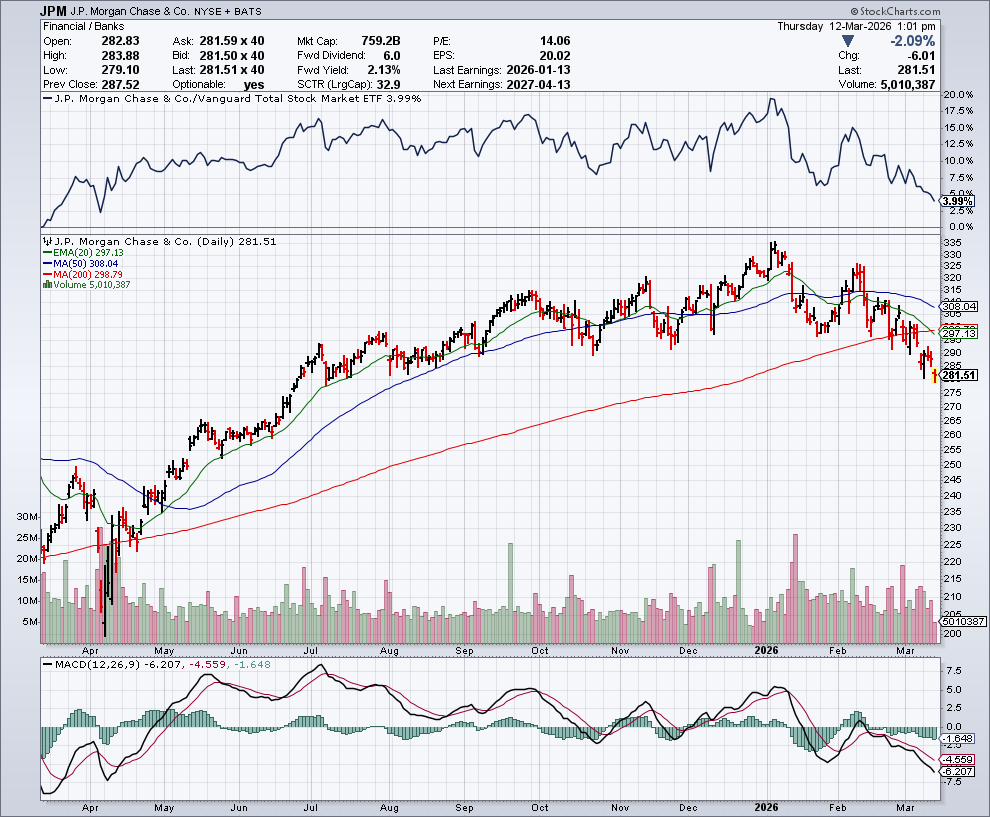The width and height of the screenshot is (990, 817).
Task: Click the yellow-highlighted latest price bar
Action: click(x=935, y=376)
